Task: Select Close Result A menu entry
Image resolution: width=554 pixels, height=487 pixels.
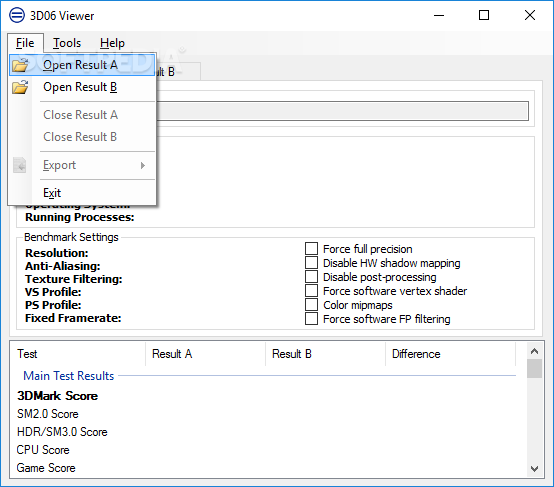Action: coord(82,115)
